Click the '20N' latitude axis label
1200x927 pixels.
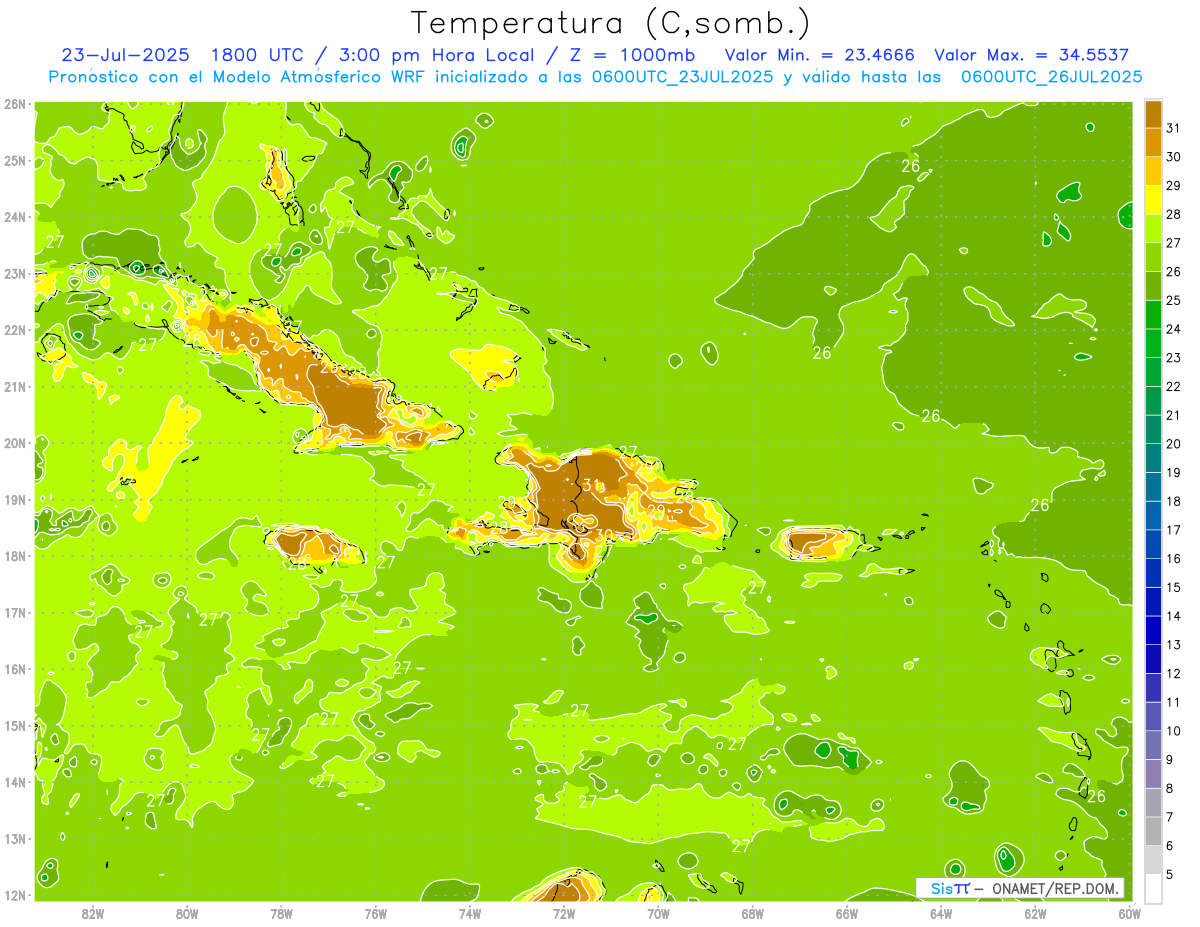[x=15, y=443]
